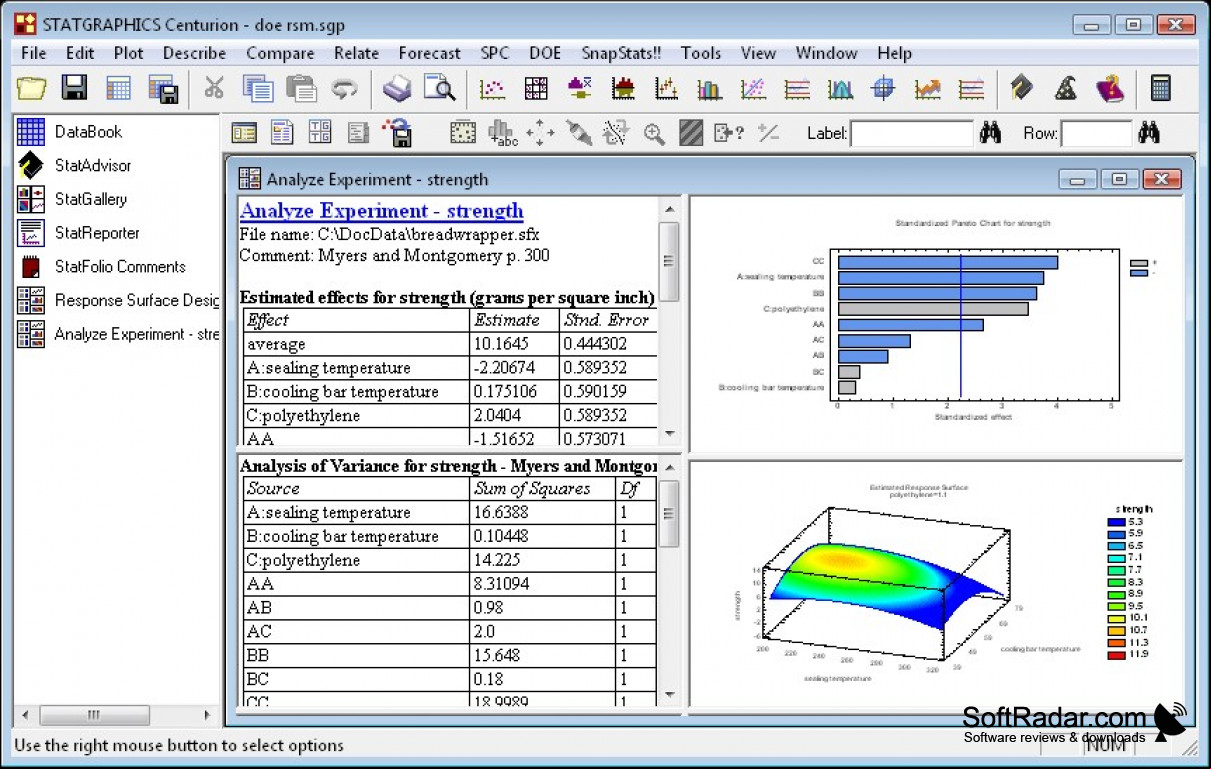
Task: Click the four-arrow pan icon
Action: (540, 132)
